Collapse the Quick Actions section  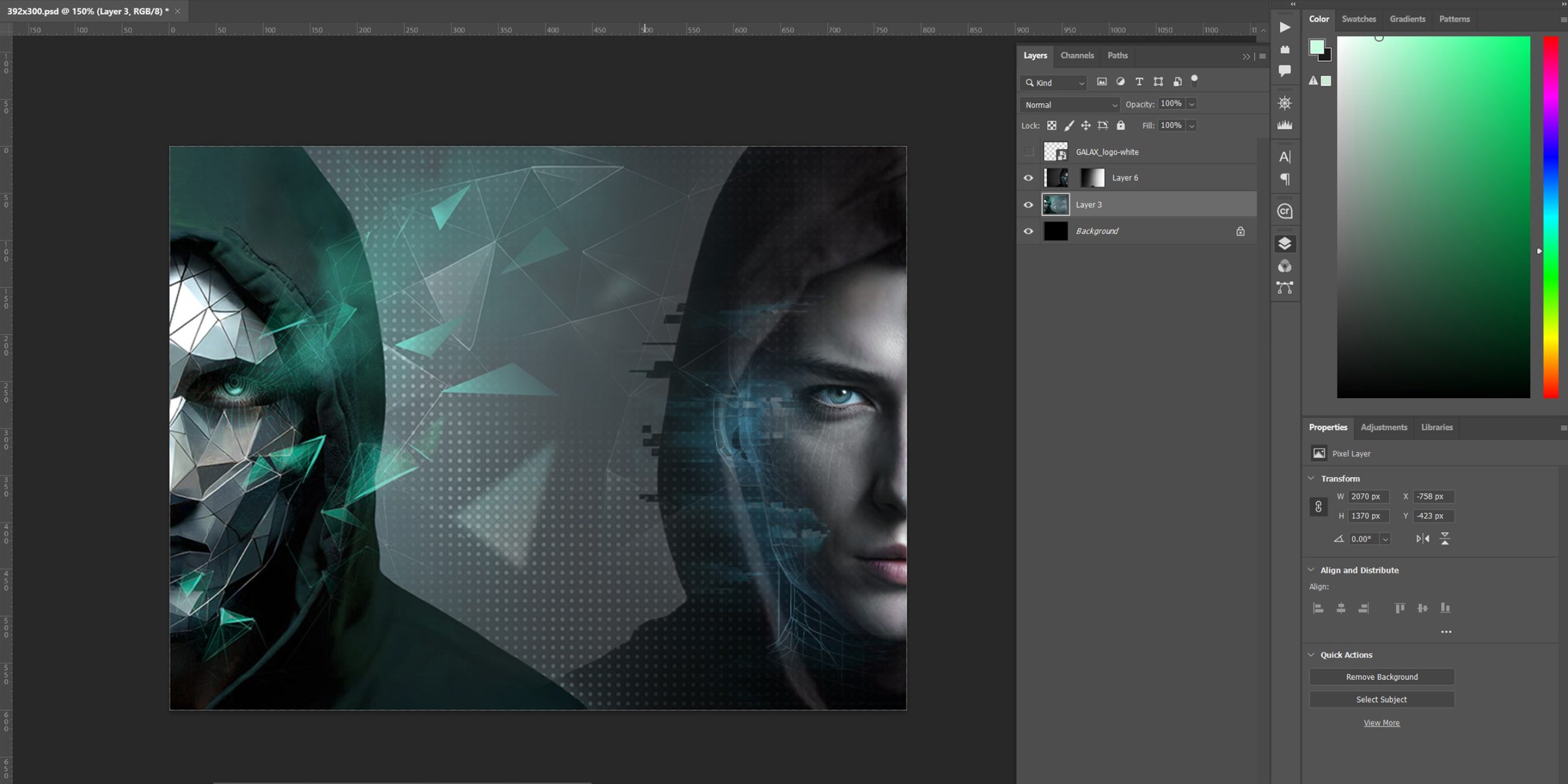click(1311, 655)
